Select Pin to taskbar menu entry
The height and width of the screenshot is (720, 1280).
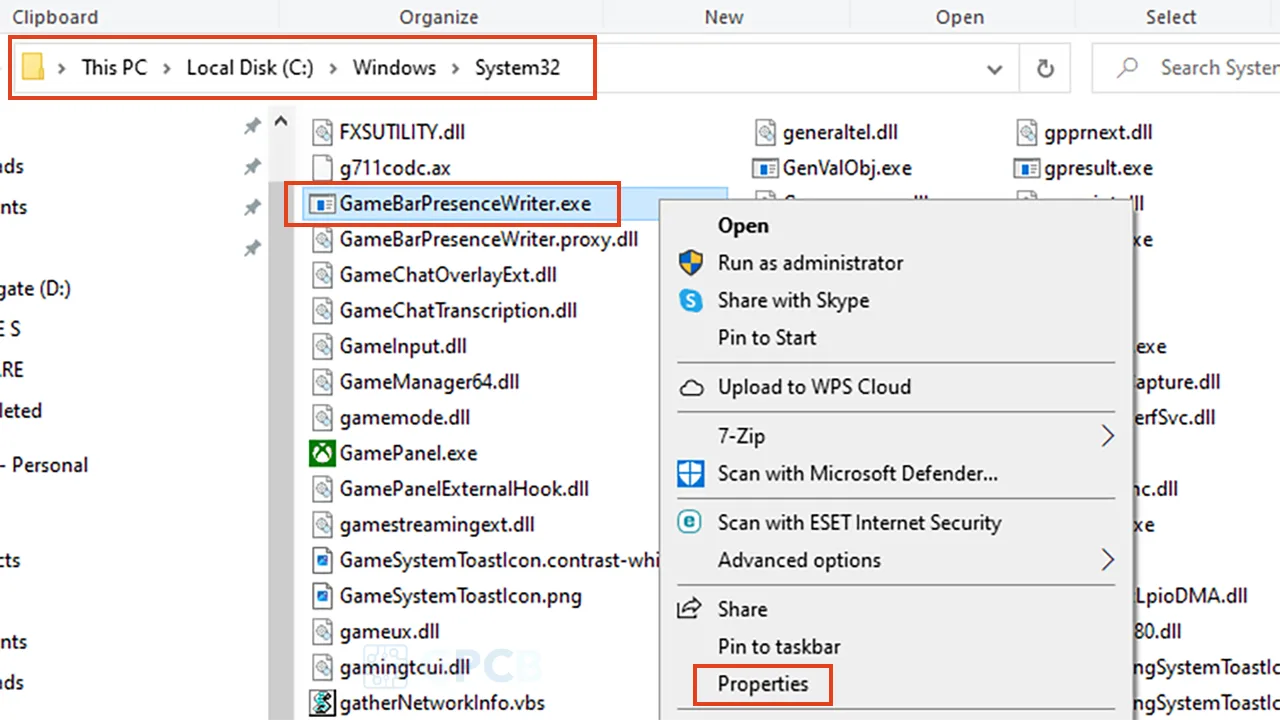click(x=779, y=647)
